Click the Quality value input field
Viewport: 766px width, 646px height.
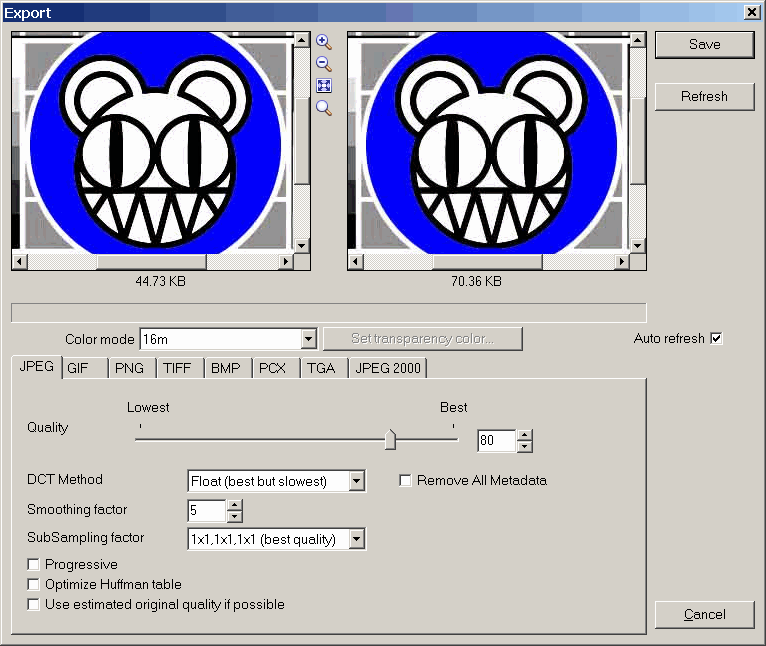(496, 440)
